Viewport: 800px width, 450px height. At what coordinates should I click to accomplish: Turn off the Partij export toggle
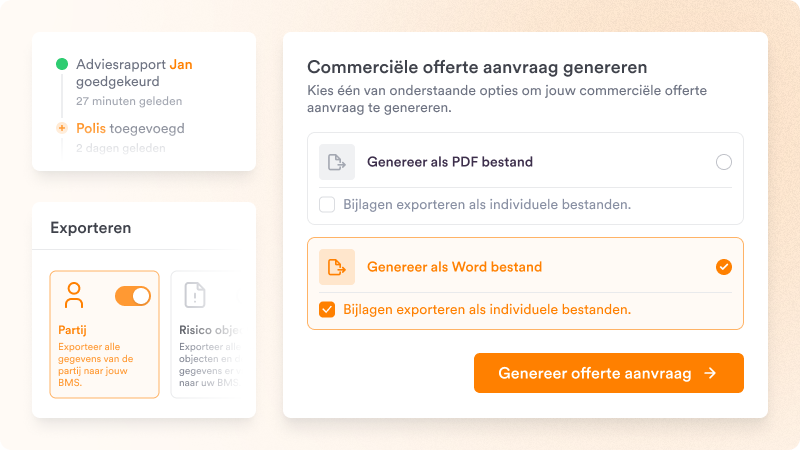pyautogui.click(x=133, y=296)
